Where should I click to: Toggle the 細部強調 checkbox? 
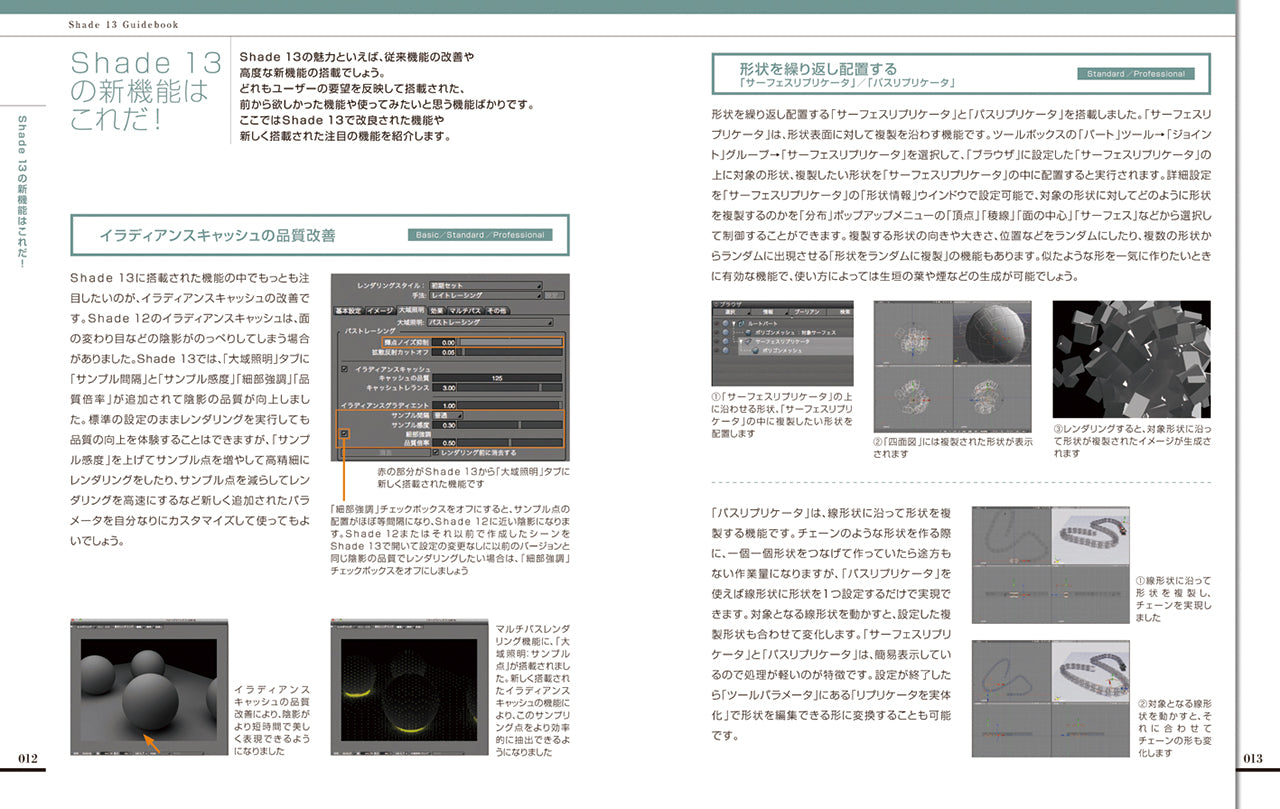345,434
